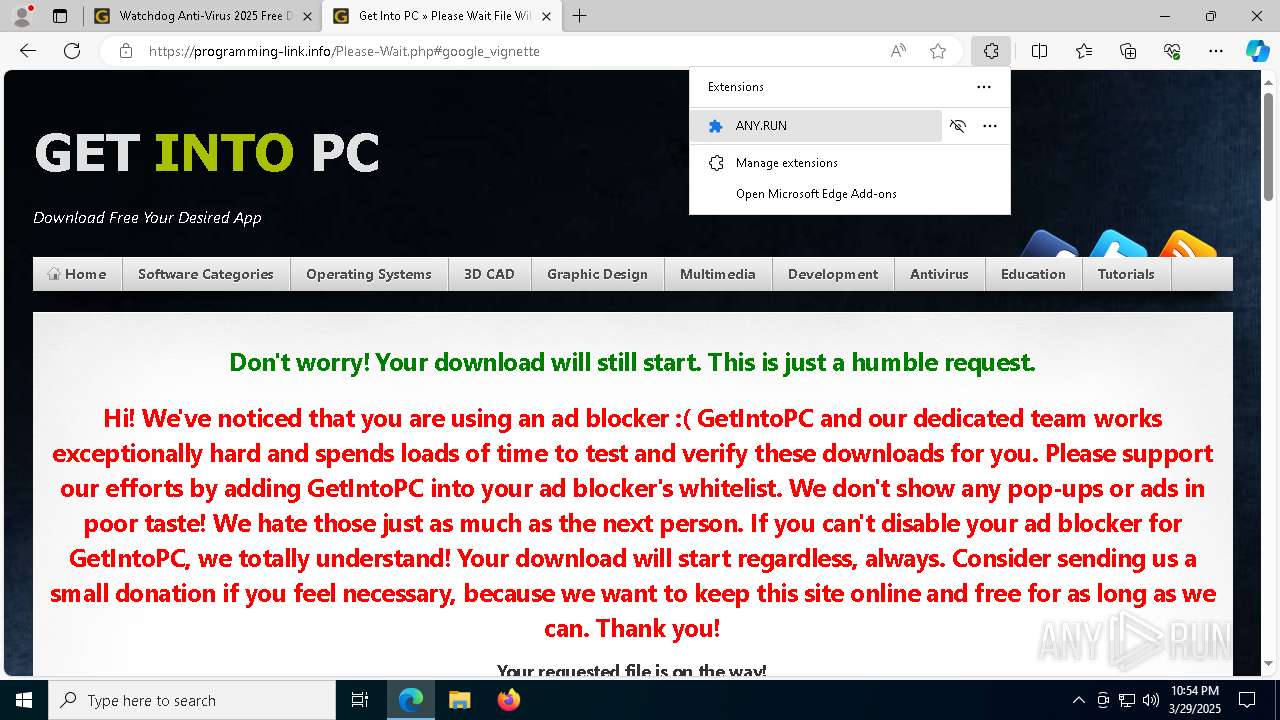The width and height of the screenshot is (1280, 720).
Task: Click scrollbar down arrow
Action: (x=1270, y=663)
